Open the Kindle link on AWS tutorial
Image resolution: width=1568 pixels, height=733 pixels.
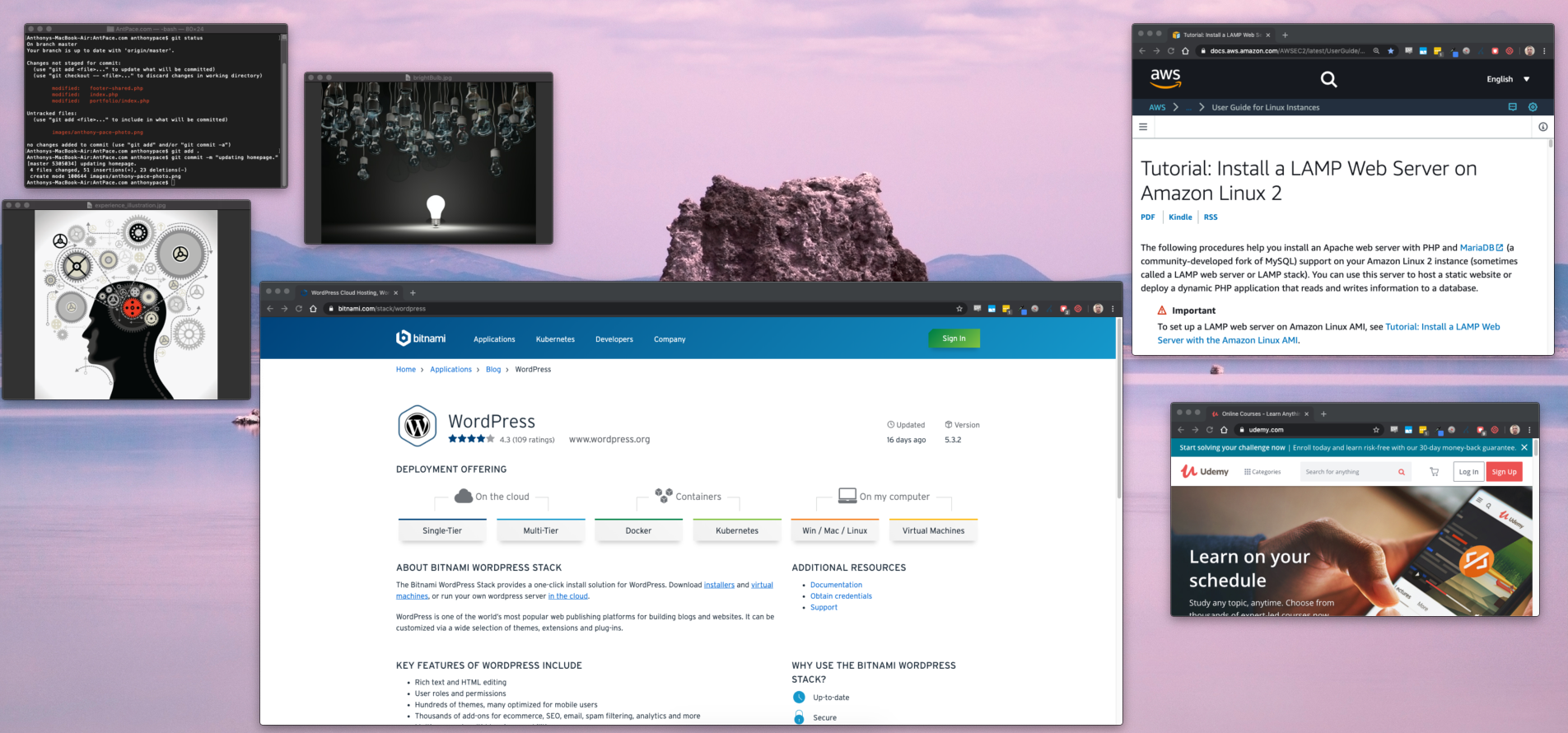pos(1180,217)
